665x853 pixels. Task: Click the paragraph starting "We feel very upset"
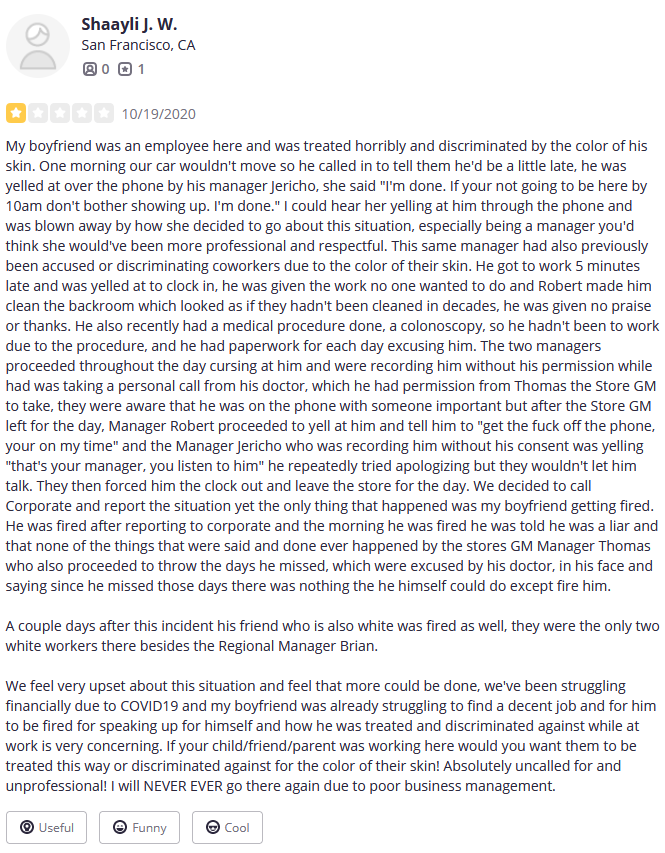point(331,736)
